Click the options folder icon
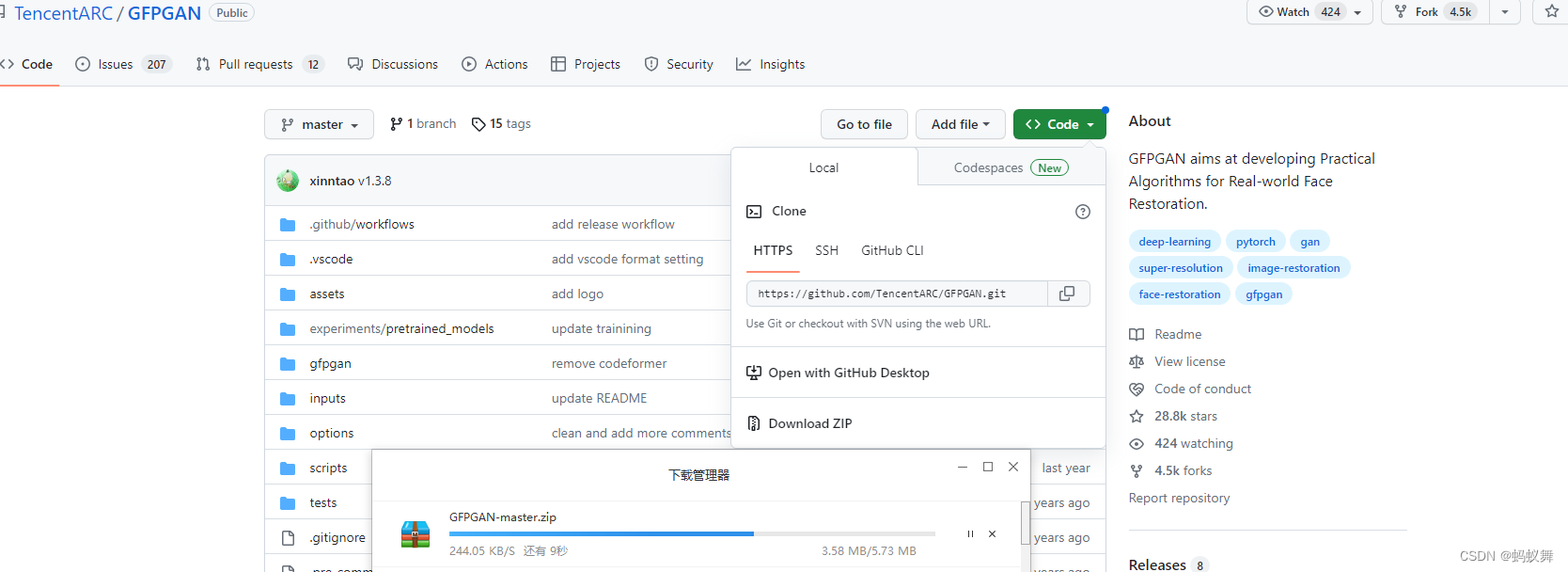1568x572 pixels. pos(288,433)
